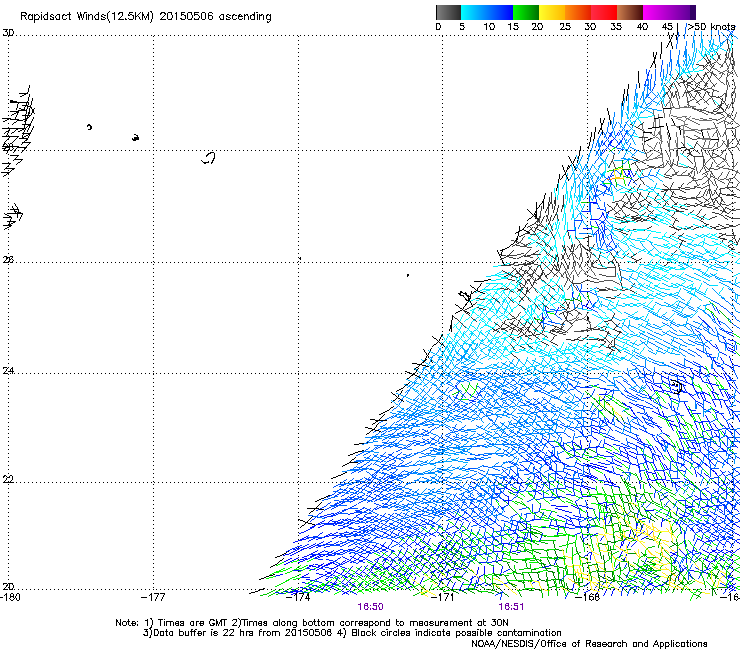Click the magenta 40-45 knots legend segment
This screenshot has height=650, width=740.
(x=656, y=12)
